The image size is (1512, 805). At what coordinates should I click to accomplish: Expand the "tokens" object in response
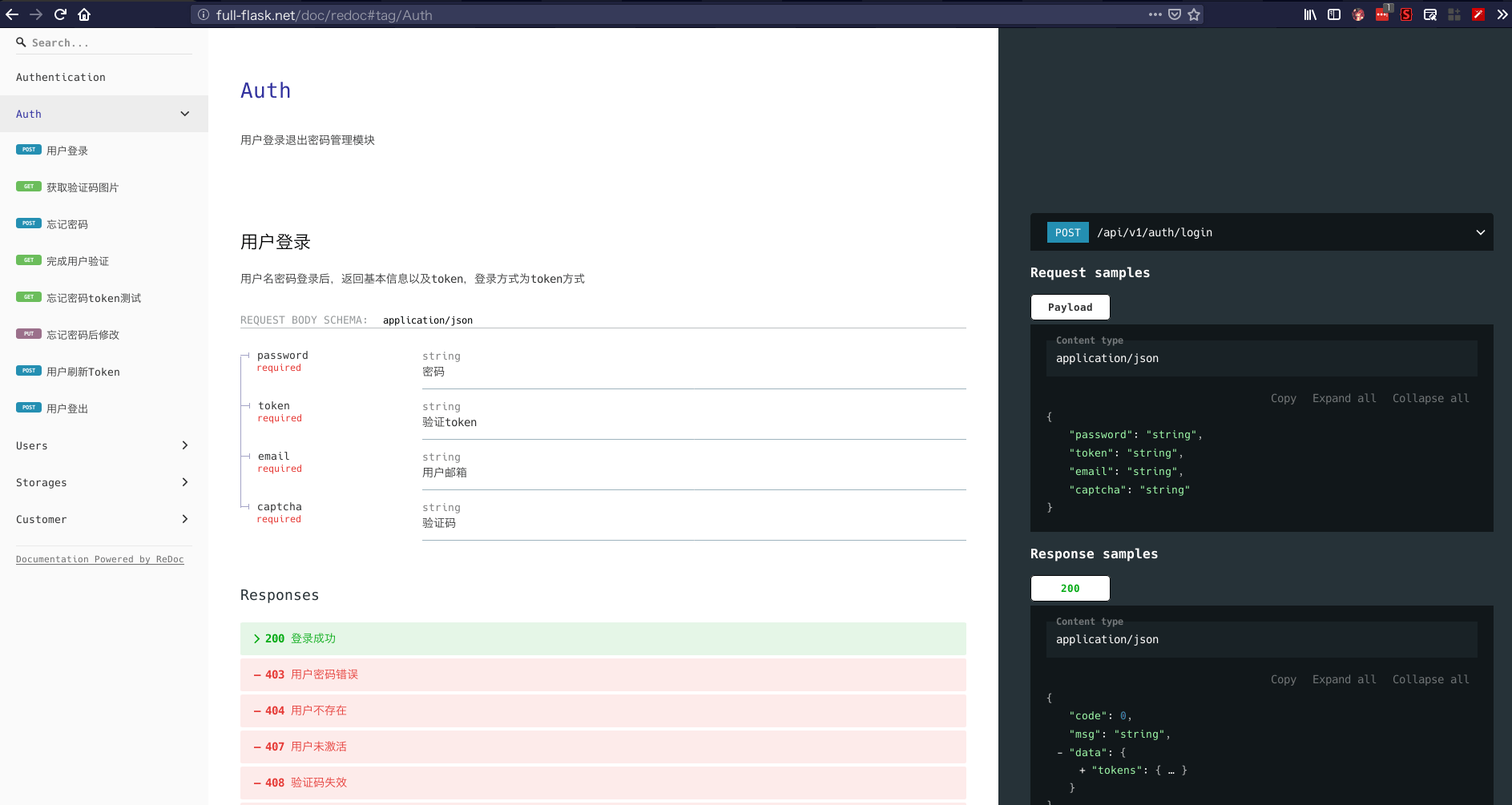(1083, 770)
